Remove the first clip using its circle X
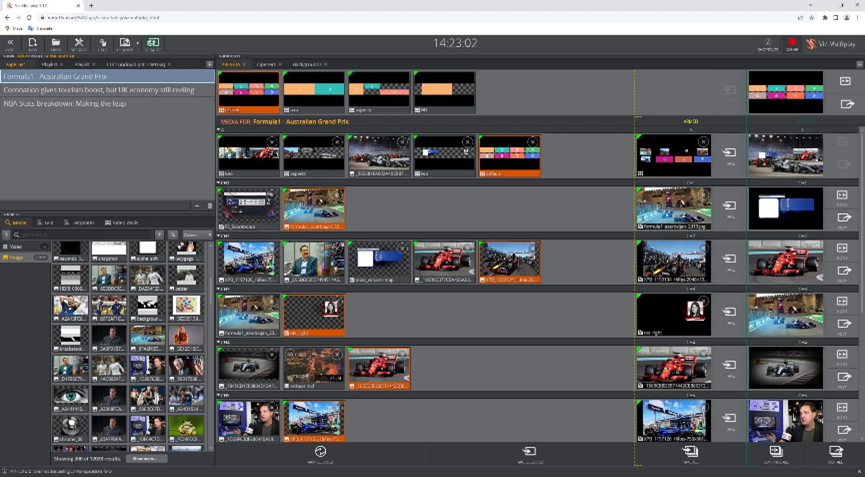Viewport: 865px width, 477px height. (272, 142)
